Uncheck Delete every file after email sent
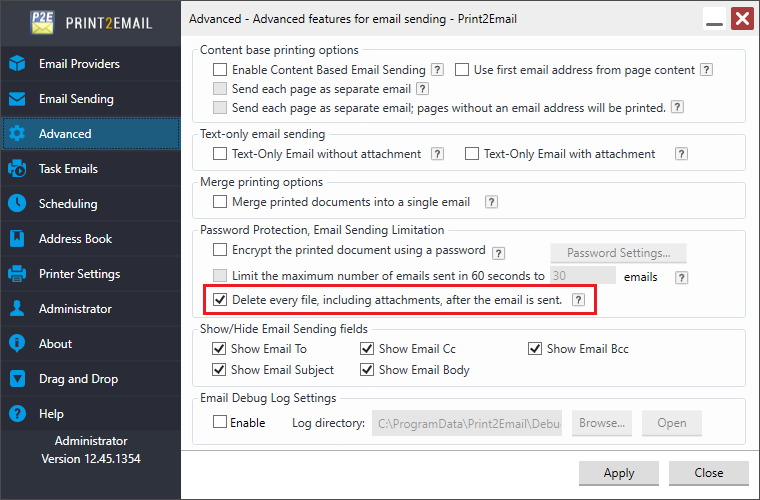 220,300
